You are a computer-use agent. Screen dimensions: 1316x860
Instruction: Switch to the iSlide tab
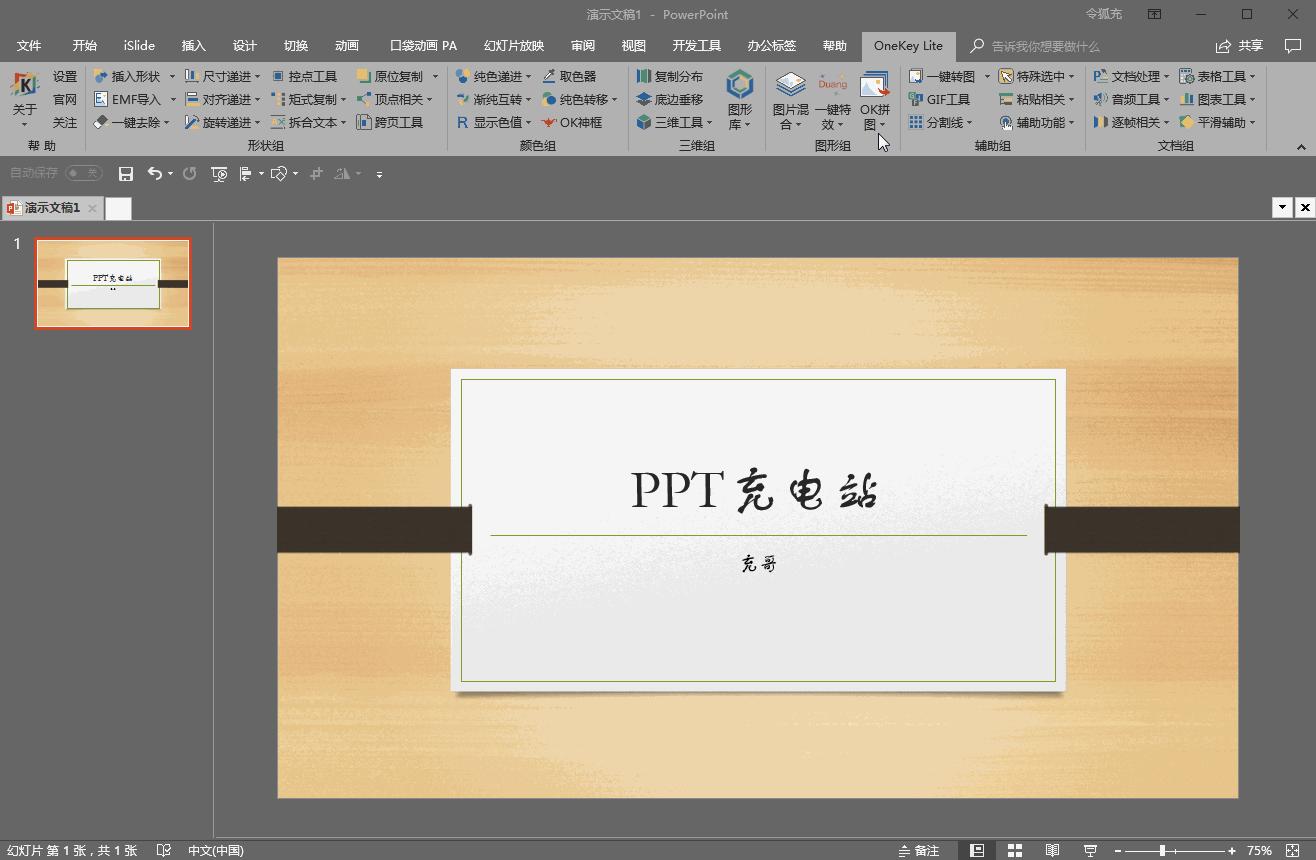[x=139, y=46]
